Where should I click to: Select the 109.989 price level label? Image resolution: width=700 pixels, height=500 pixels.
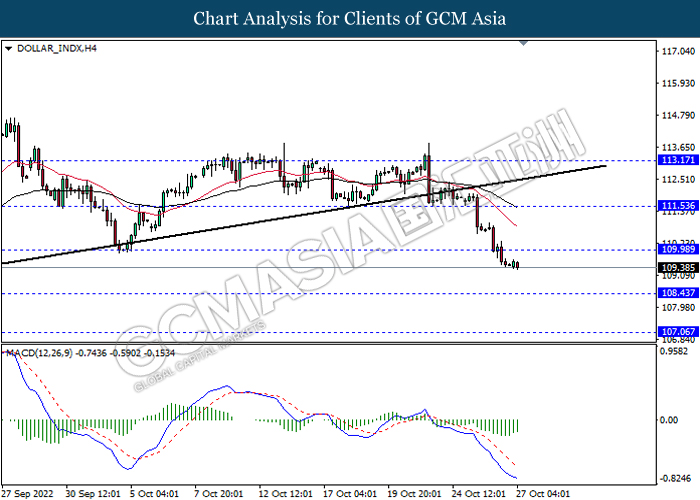click(x=678, y=249)
